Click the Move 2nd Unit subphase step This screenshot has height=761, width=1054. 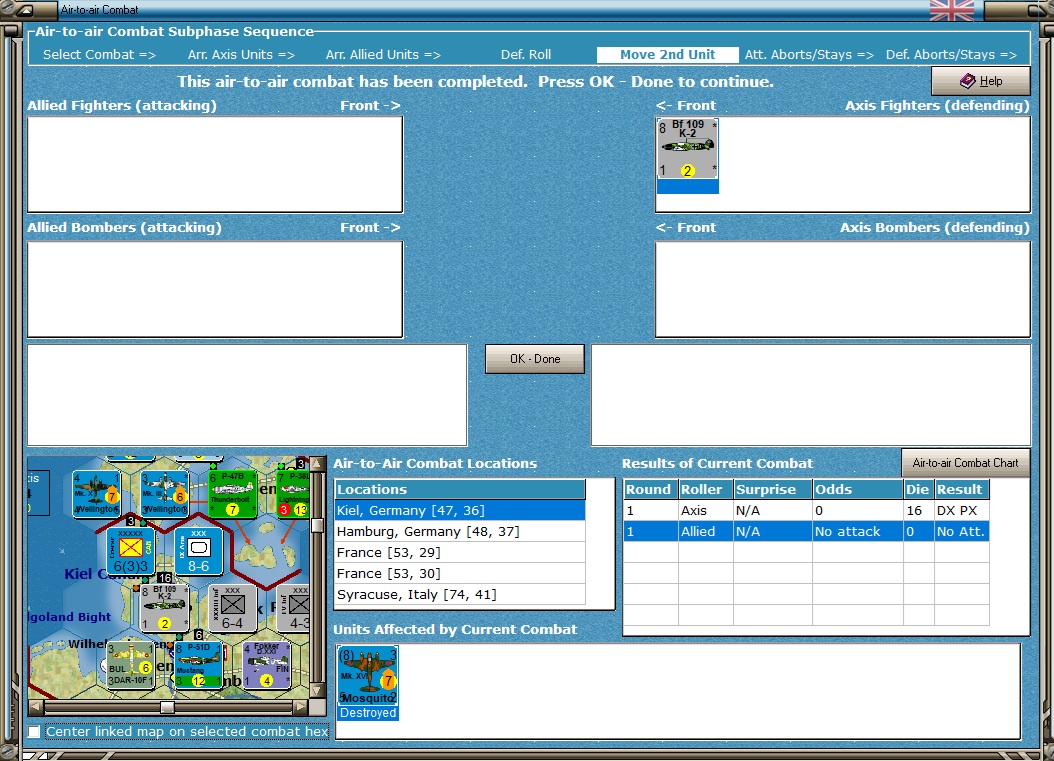pyautogui.click(x=667, y=54)
